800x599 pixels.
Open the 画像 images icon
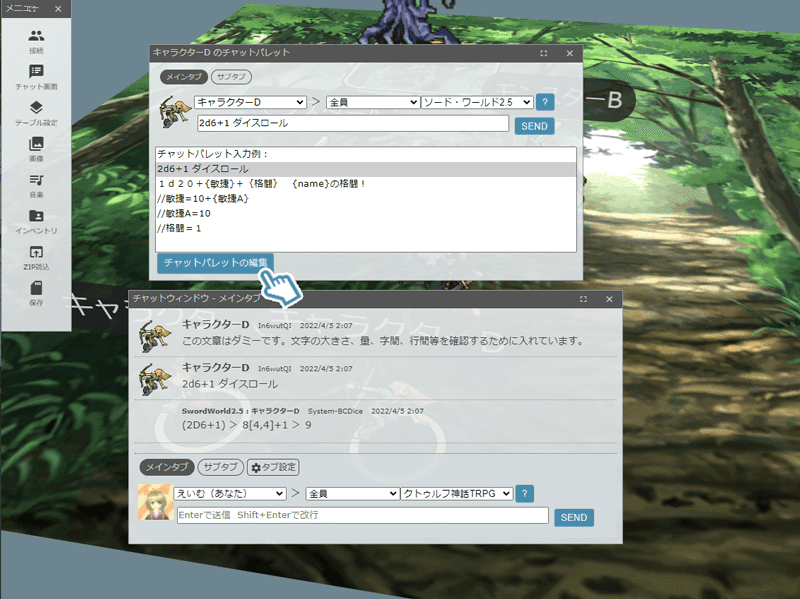pyautogui.click(x=36, y=144)
